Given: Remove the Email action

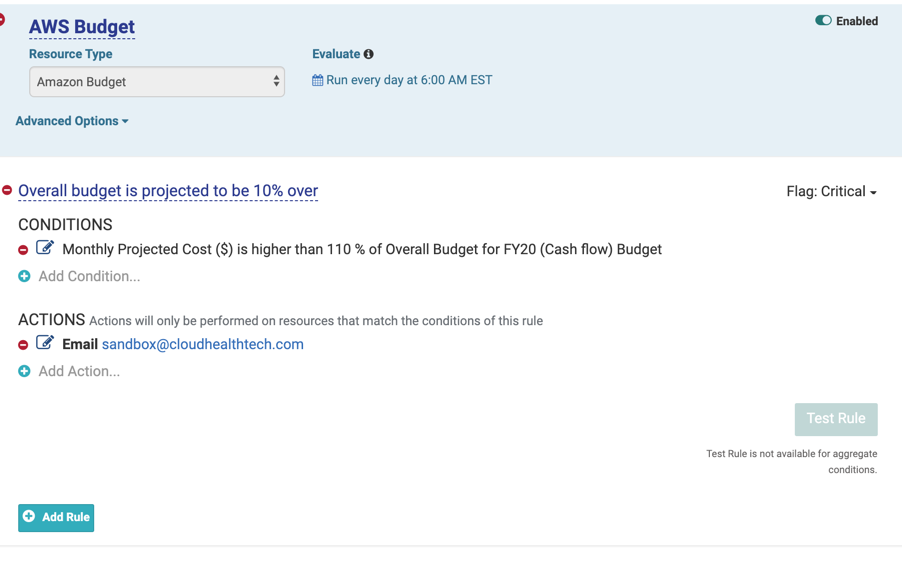Looking at the screenshot, I should pos(23,345).
